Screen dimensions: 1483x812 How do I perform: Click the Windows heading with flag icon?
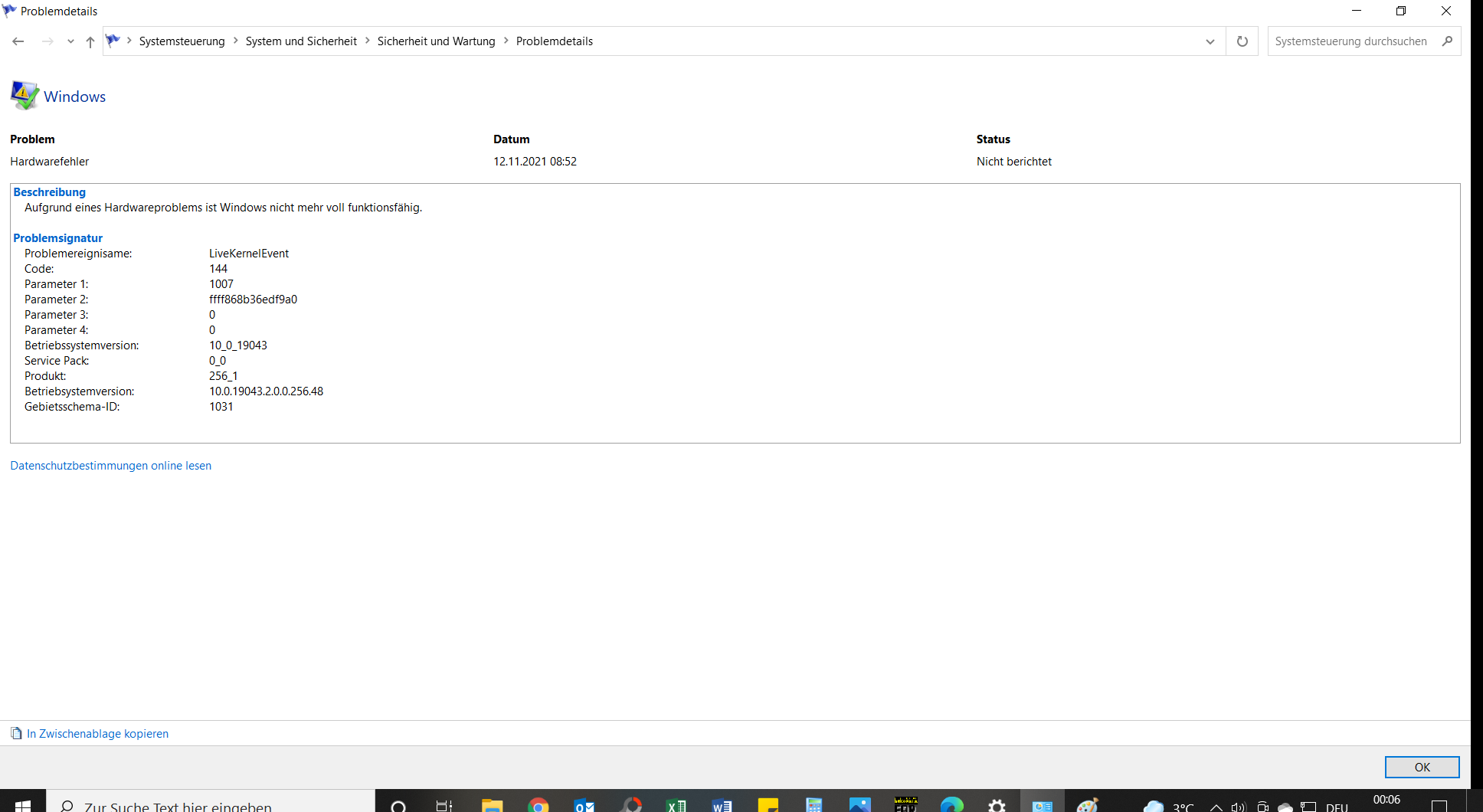pos(58,96)
